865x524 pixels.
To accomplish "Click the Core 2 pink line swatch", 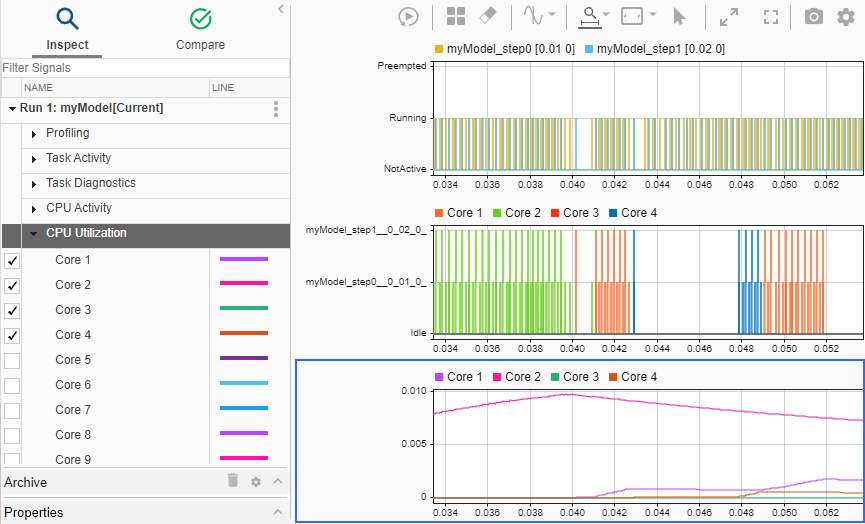I will [244, 284].
